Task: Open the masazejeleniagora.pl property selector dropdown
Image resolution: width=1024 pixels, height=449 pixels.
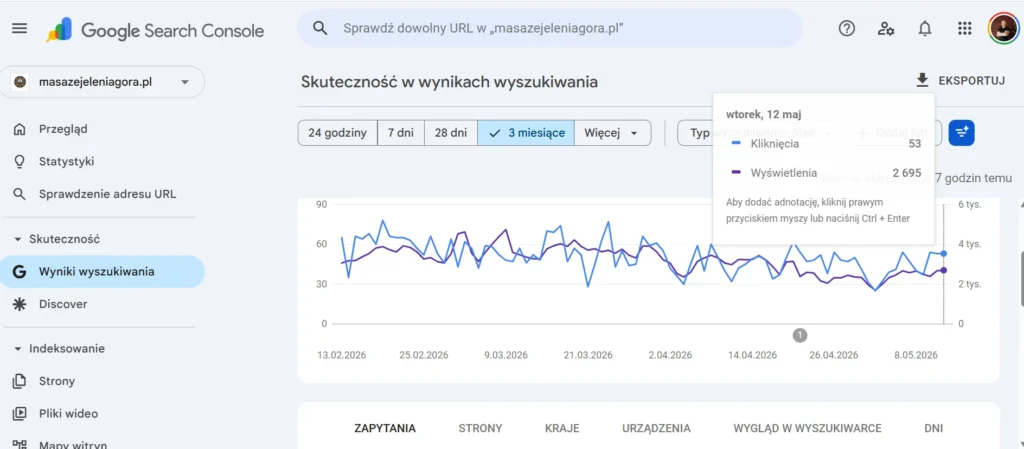Action: pos(102,82)
